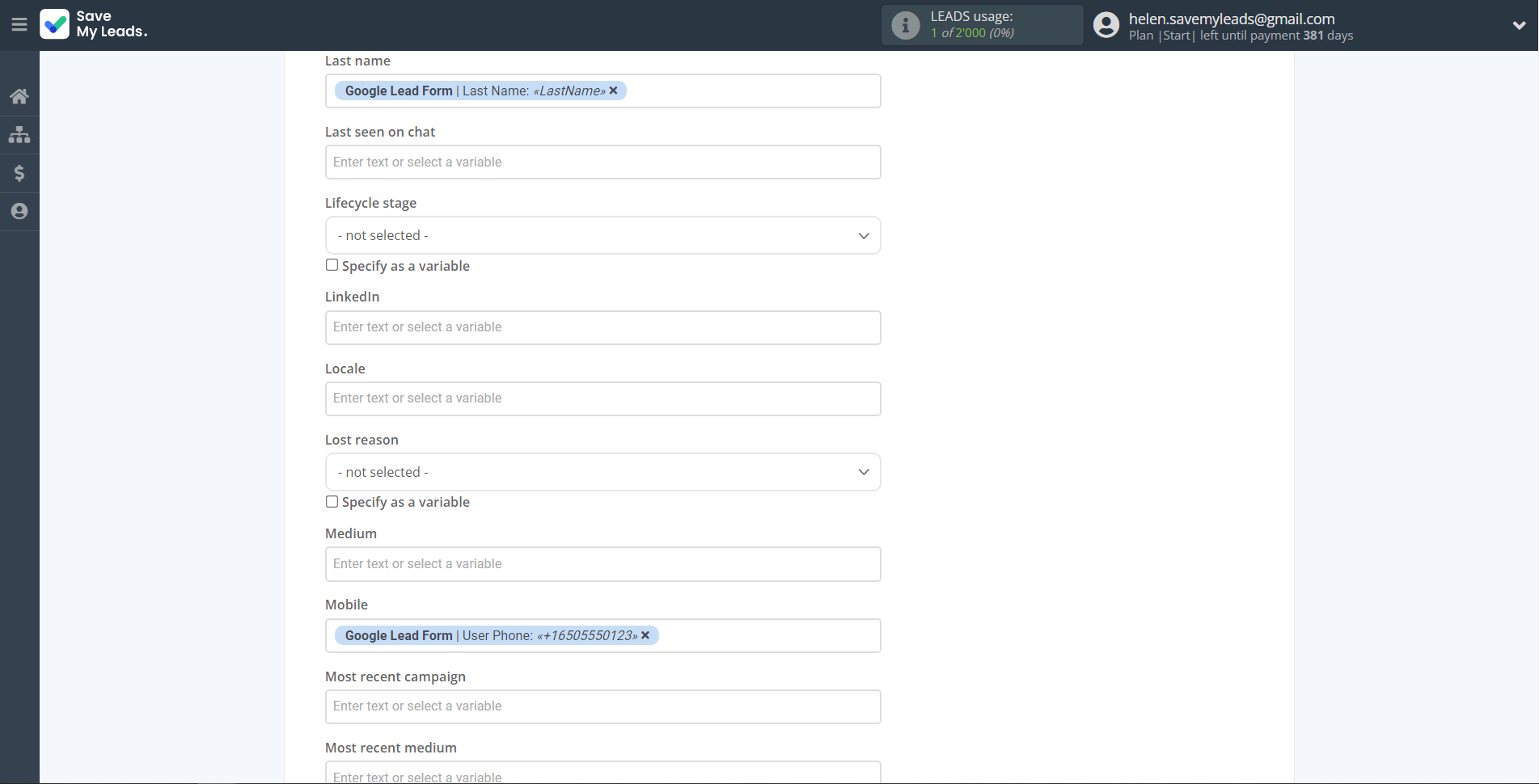Image resolution: width=1539 pixels, height=784 pixels.
Task: Open the billing dollar sidebar icon
Action: point(19,173)
